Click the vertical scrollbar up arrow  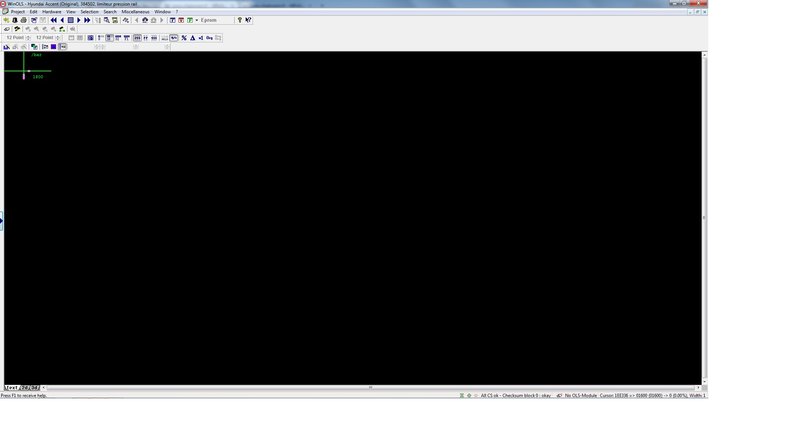705,55
